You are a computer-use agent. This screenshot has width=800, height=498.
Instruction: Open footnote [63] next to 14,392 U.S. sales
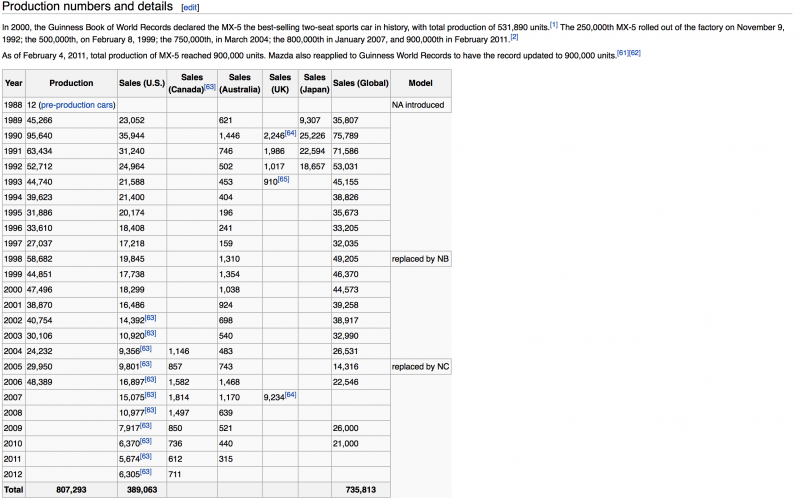[x=150, y=318]
